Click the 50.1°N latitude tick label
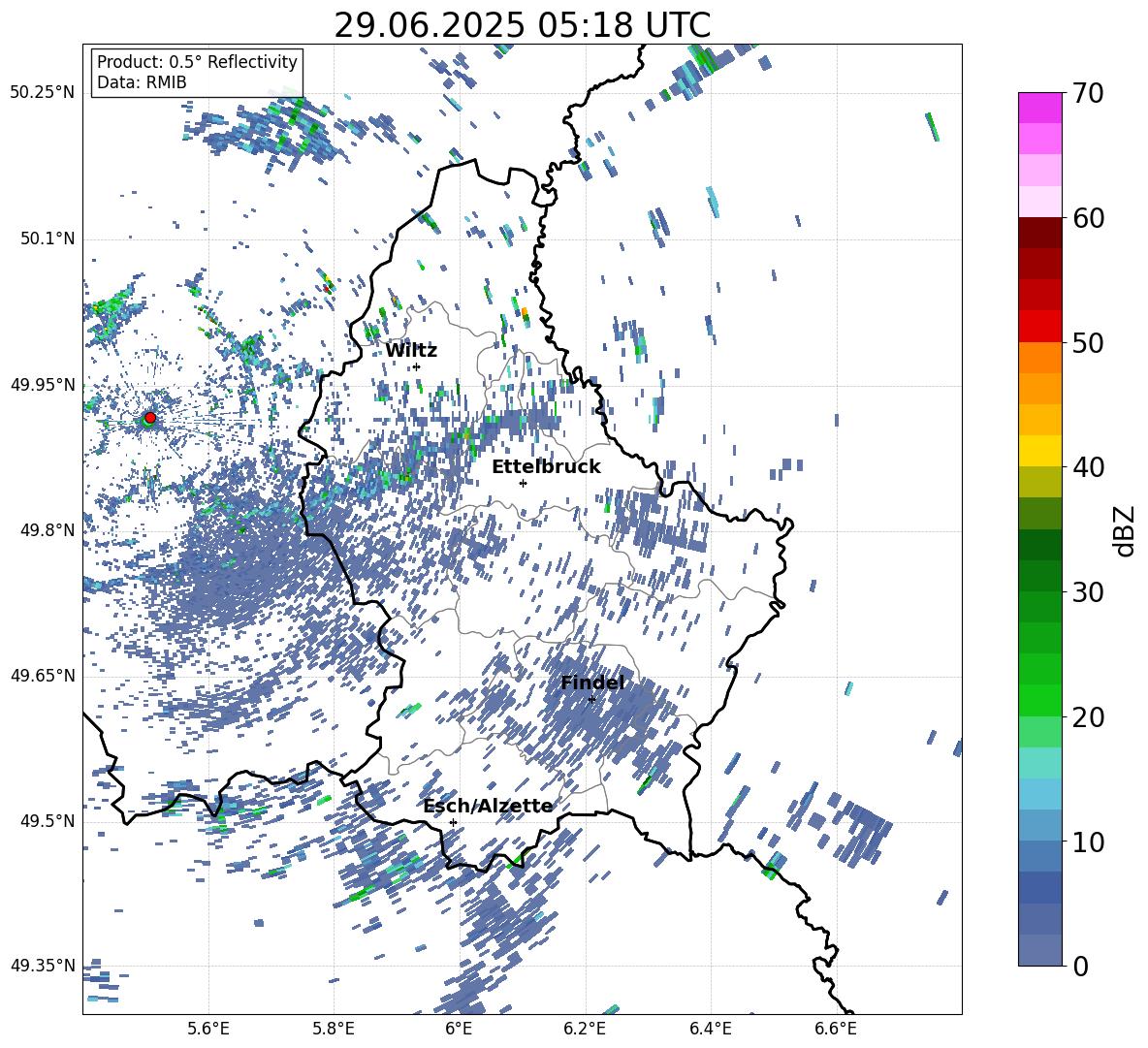The width and height of the screenshot is (1148, 1048). click(x=48, y=238)
